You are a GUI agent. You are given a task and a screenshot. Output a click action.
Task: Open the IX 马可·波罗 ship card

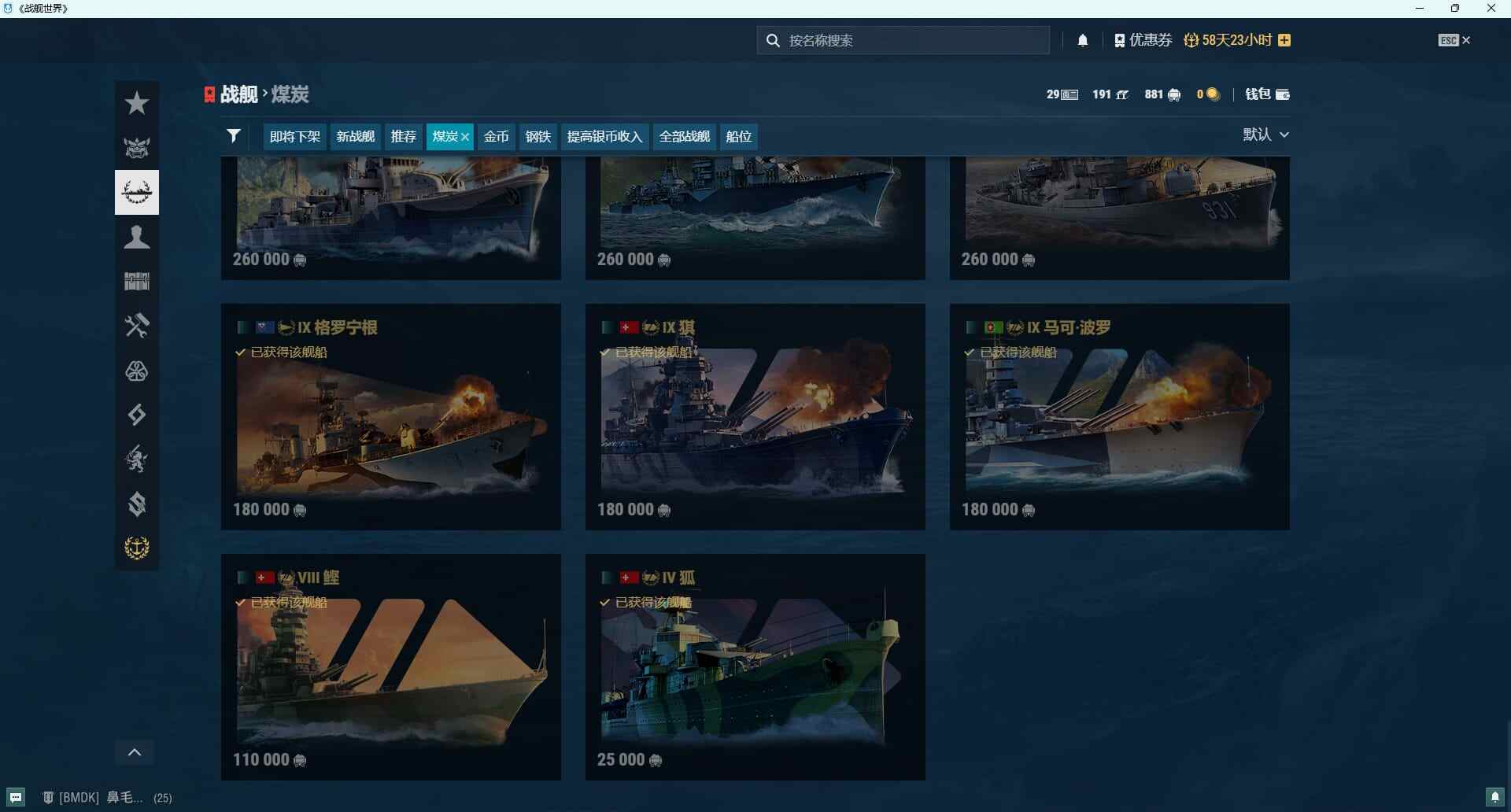point(1120,416)
